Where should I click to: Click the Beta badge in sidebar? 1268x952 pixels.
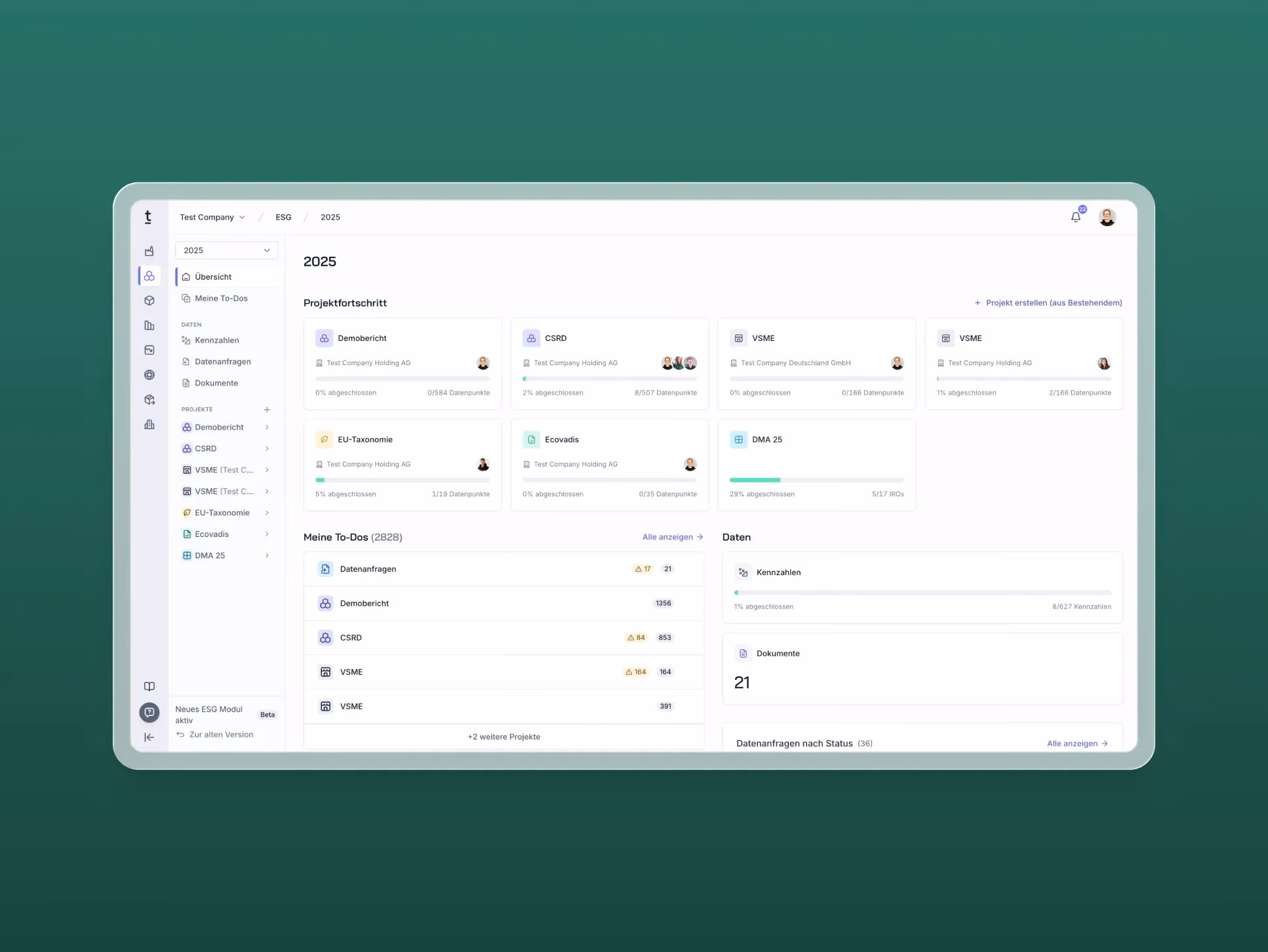point(267,715)
